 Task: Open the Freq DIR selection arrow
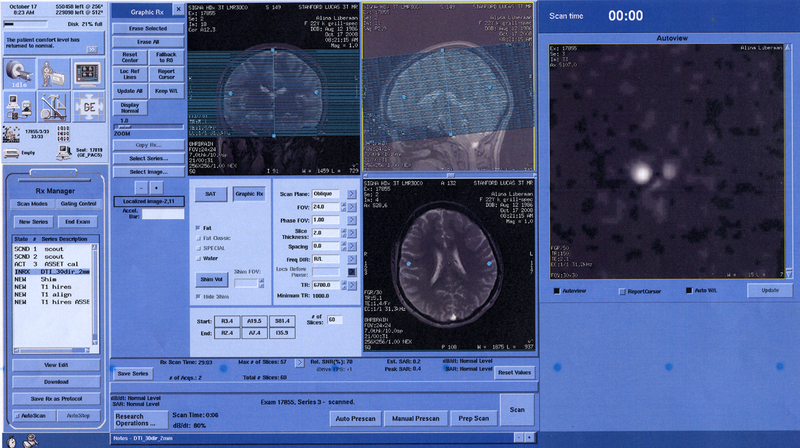pos(354,259)
